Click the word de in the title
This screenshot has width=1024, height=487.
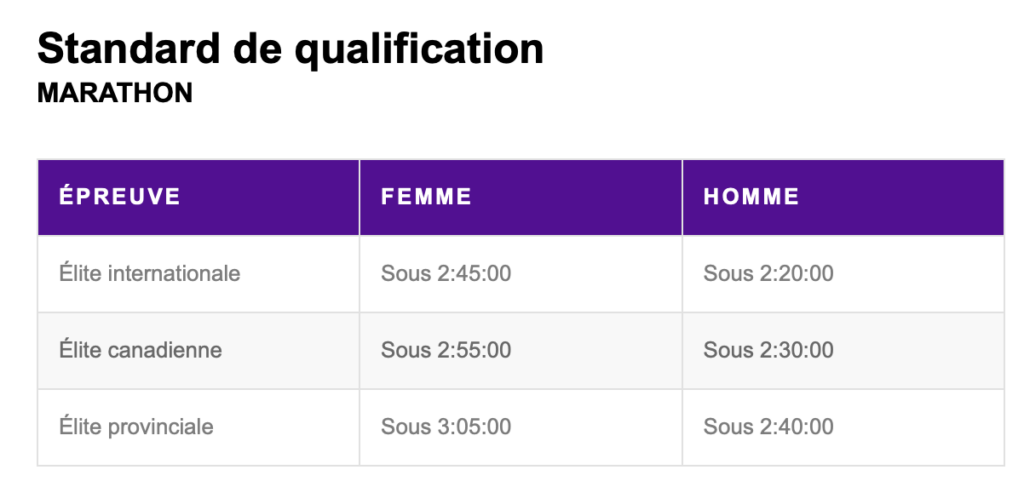[257, 48]
